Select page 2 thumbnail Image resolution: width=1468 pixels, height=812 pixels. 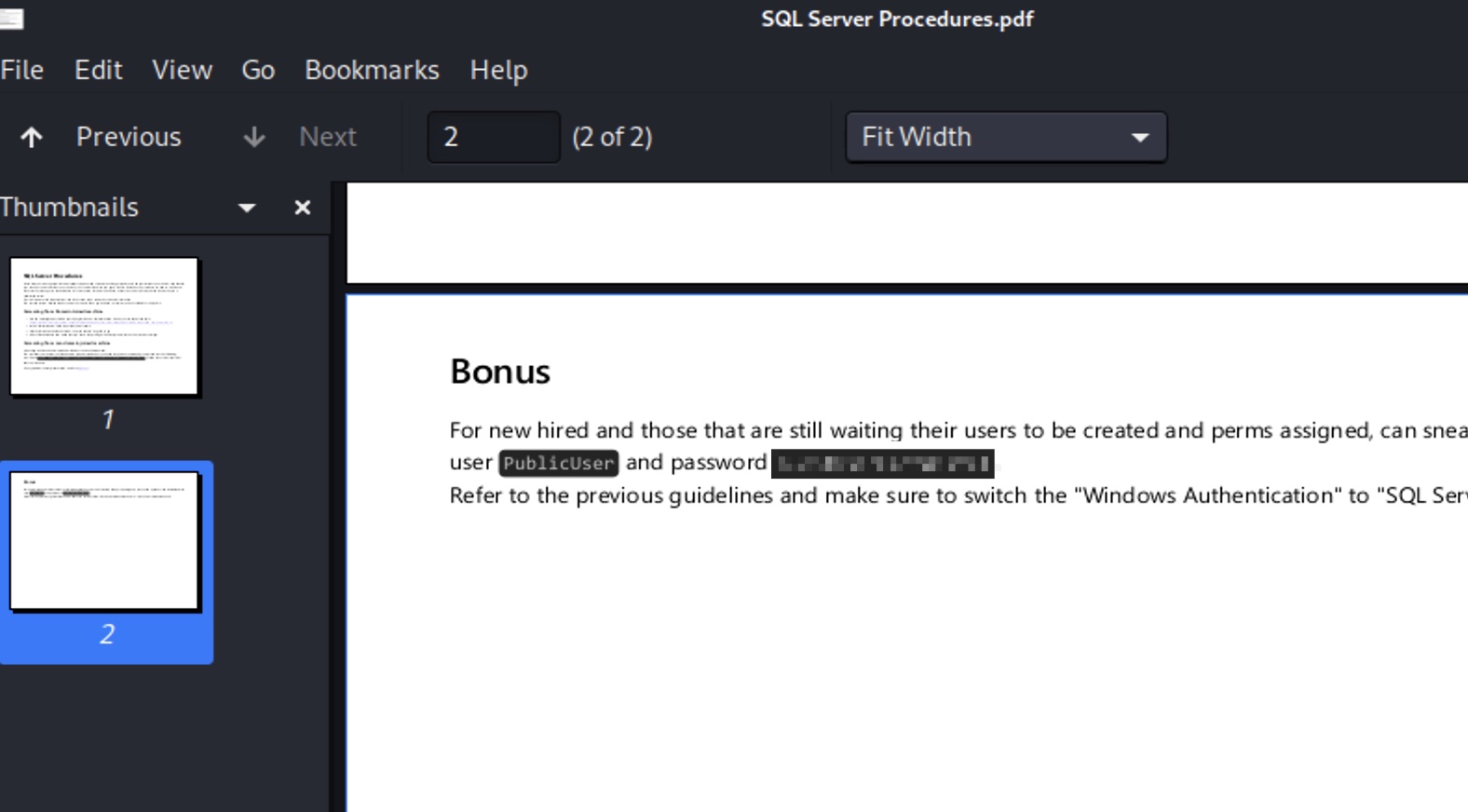point(104,541)
